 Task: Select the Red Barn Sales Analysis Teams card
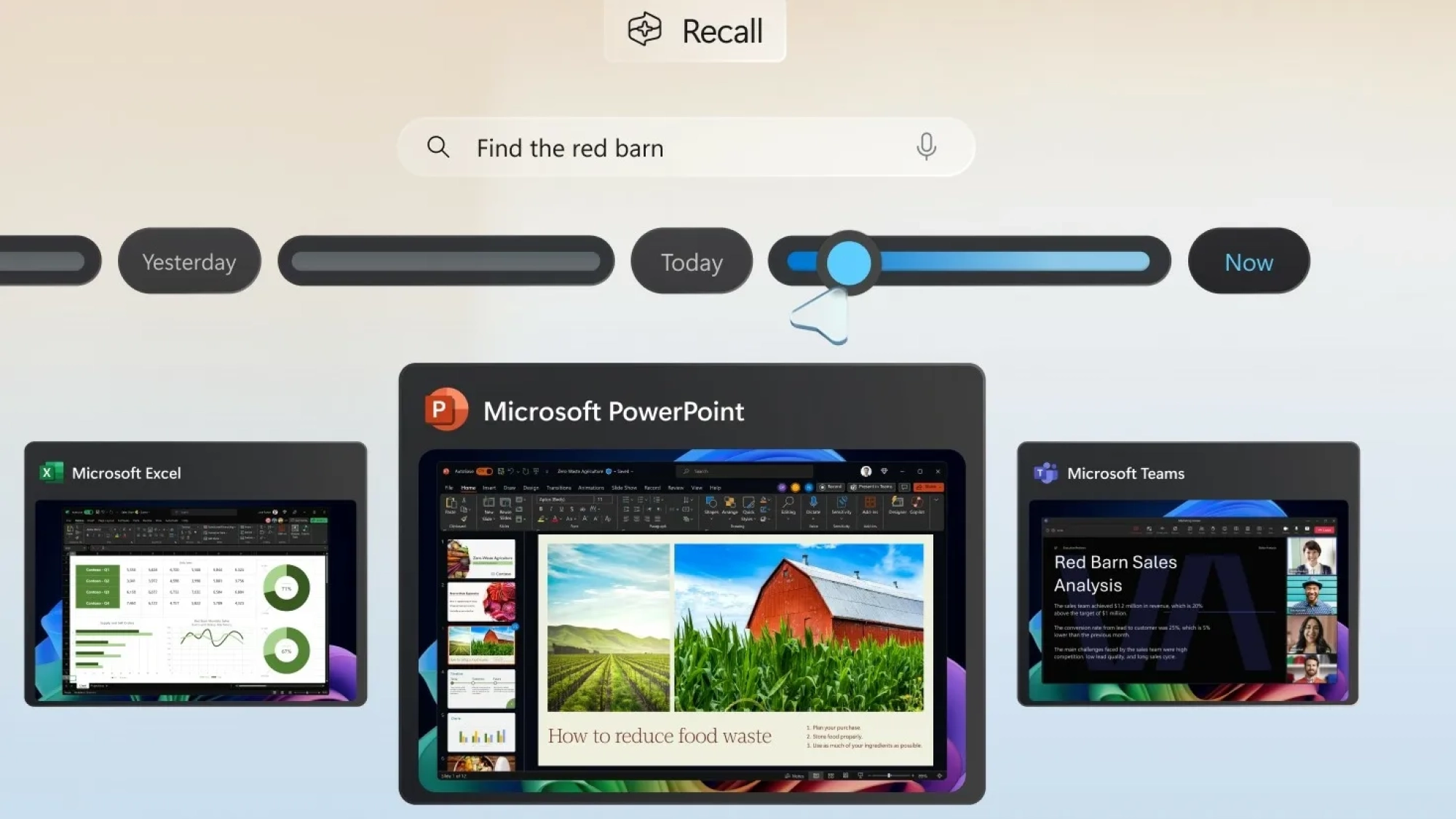click(x=1189, y=575)
